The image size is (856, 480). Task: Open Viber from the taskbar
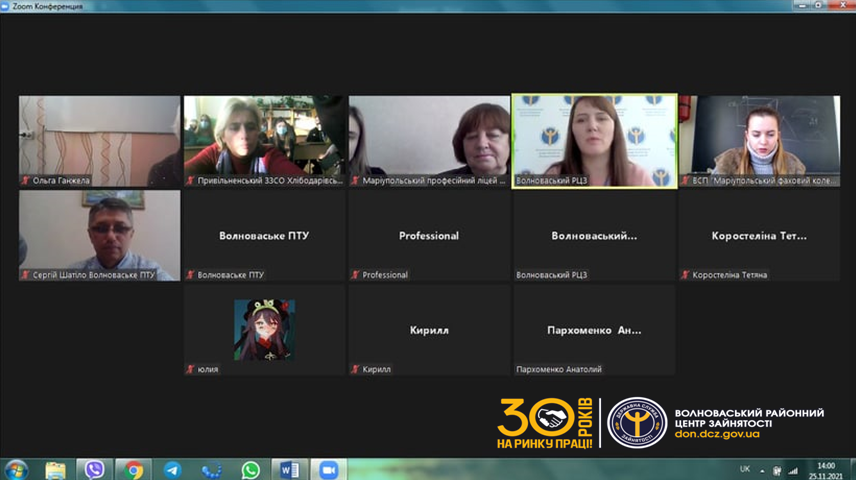pos(95,469)
